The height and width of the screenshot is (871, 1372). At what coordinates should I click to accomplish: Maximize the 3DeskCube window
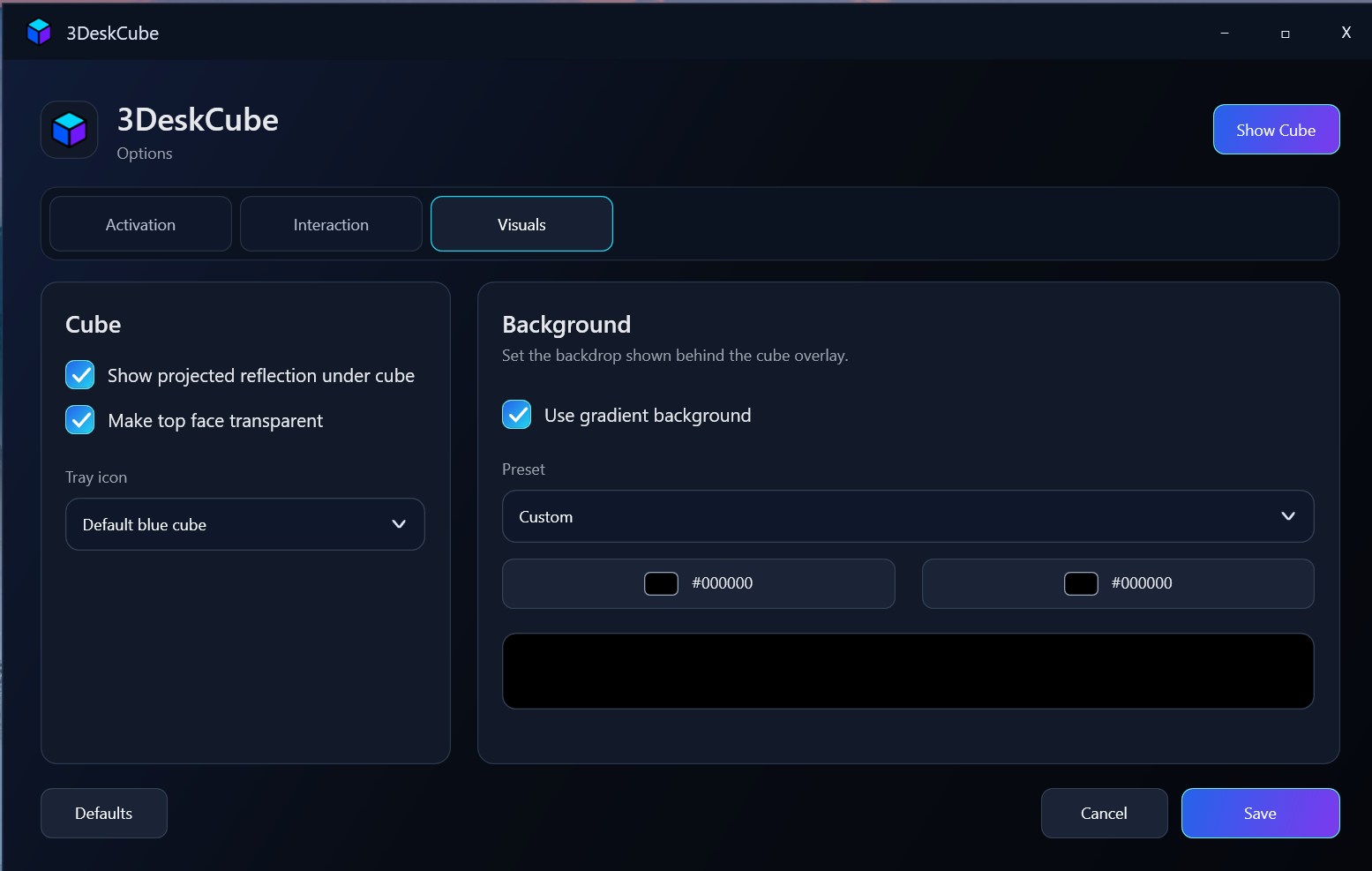pyautogui.click(x=1286, y=33)
